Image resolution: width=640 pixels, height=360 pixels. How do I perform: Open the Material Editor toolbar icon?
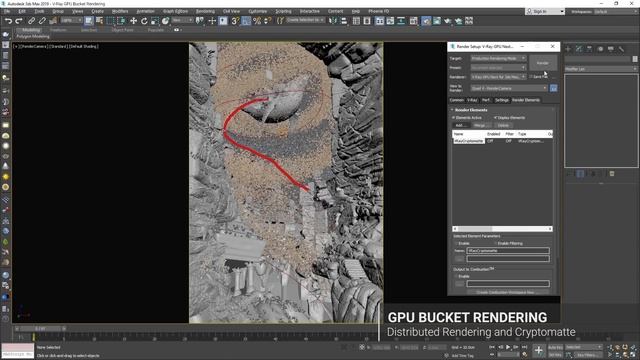click(413, 21)
